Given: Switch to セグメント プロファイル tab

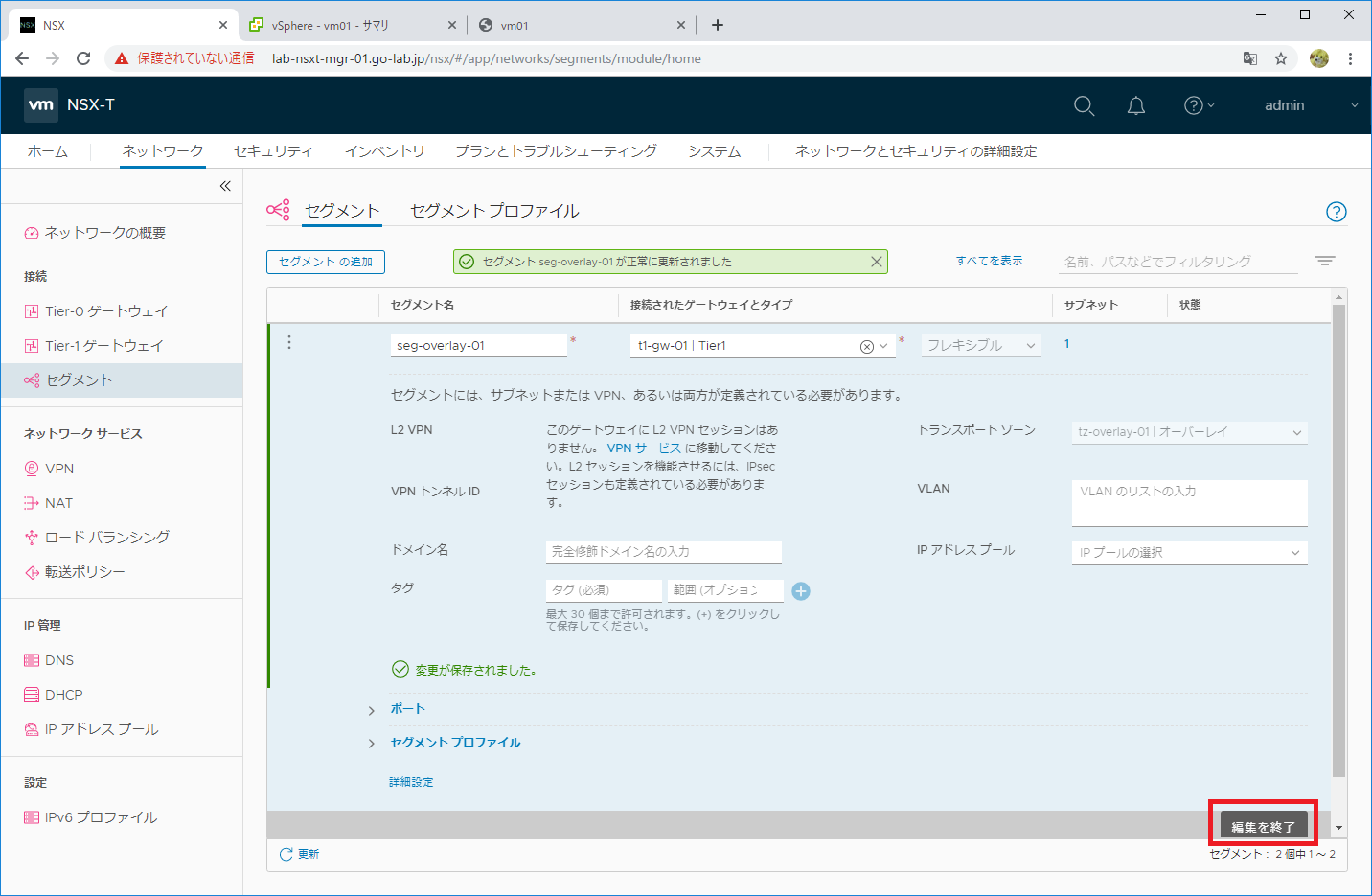Looking at the screenshot, I should tap(494, 211).
